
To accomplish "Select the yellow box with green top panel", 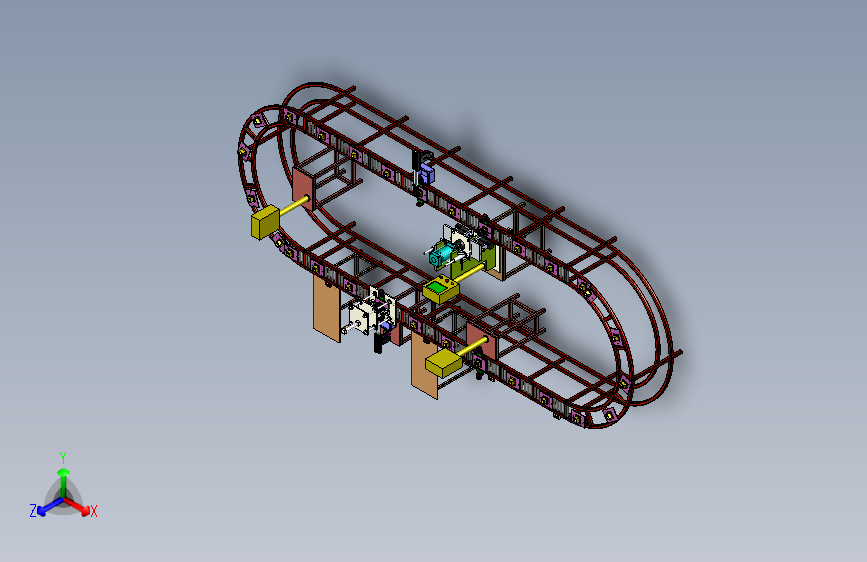I will (441, 290).
